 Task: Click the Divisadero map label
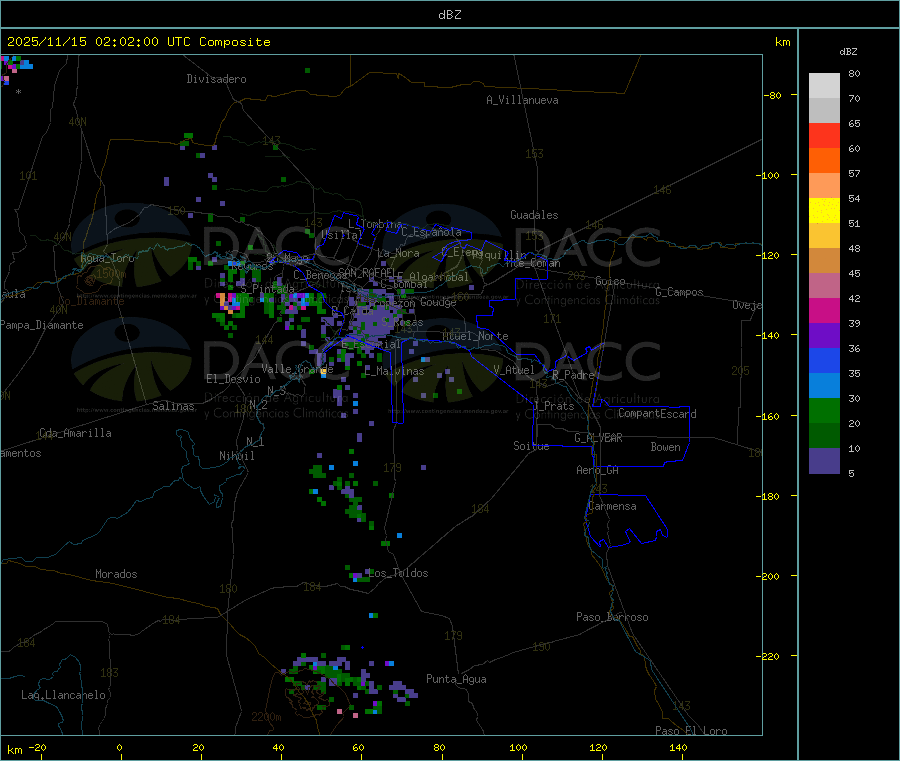click(216, 79)
